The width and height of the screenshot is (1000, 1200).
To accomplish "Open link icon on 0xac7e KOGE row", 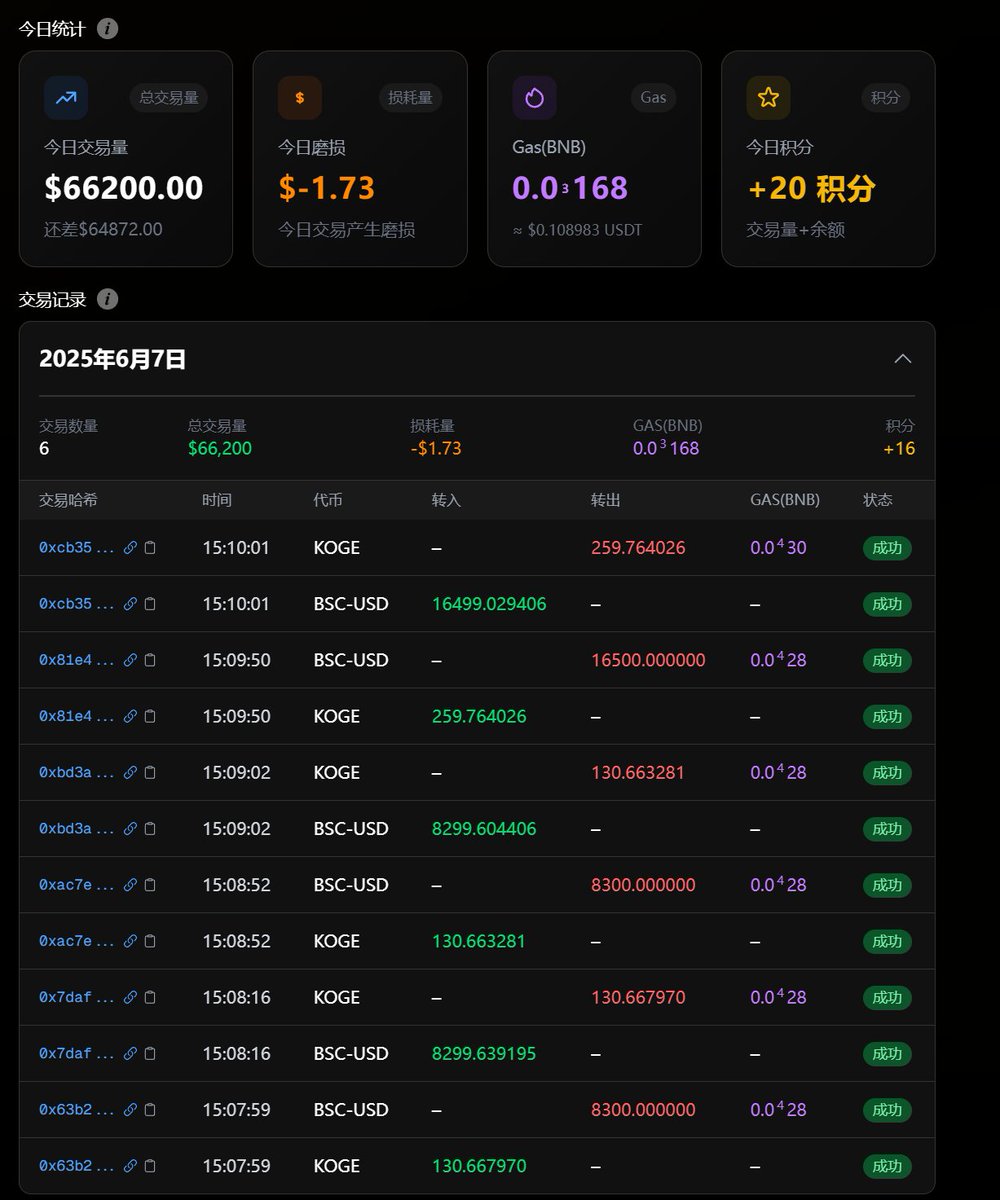I will [x=130, y=941].
